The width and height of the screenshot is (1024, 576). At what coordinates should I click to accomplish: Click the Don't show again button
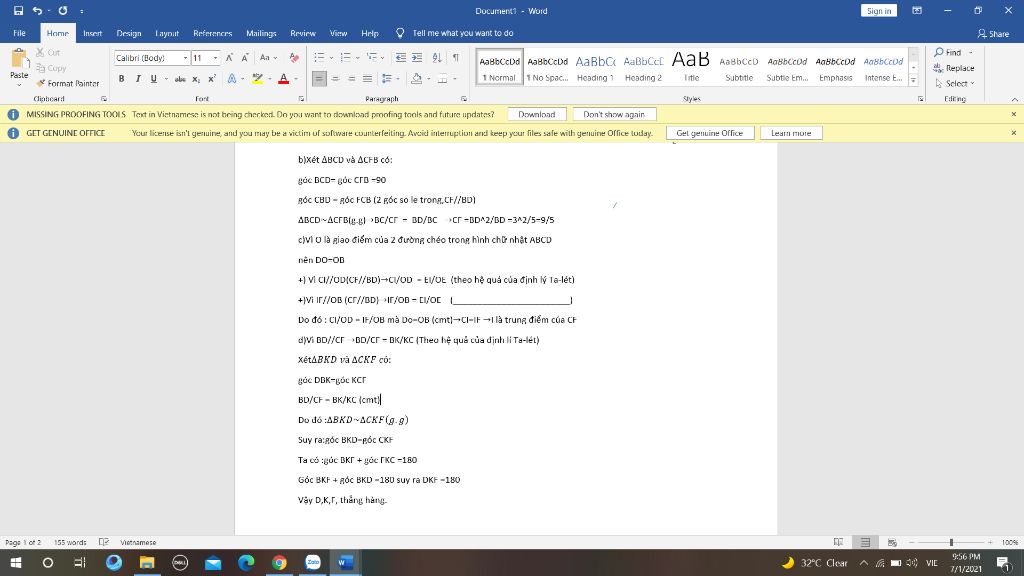(x=614, y=114)
